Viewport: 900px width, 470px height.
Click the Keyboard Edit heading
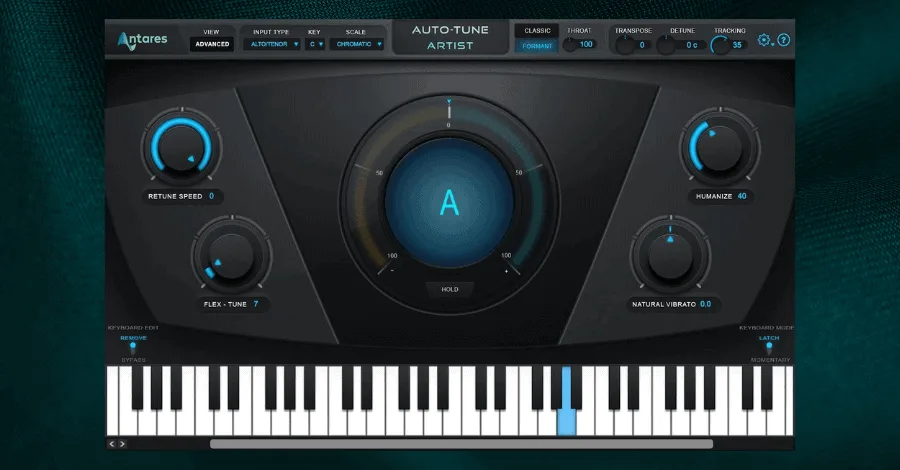(x=133, y=328)
